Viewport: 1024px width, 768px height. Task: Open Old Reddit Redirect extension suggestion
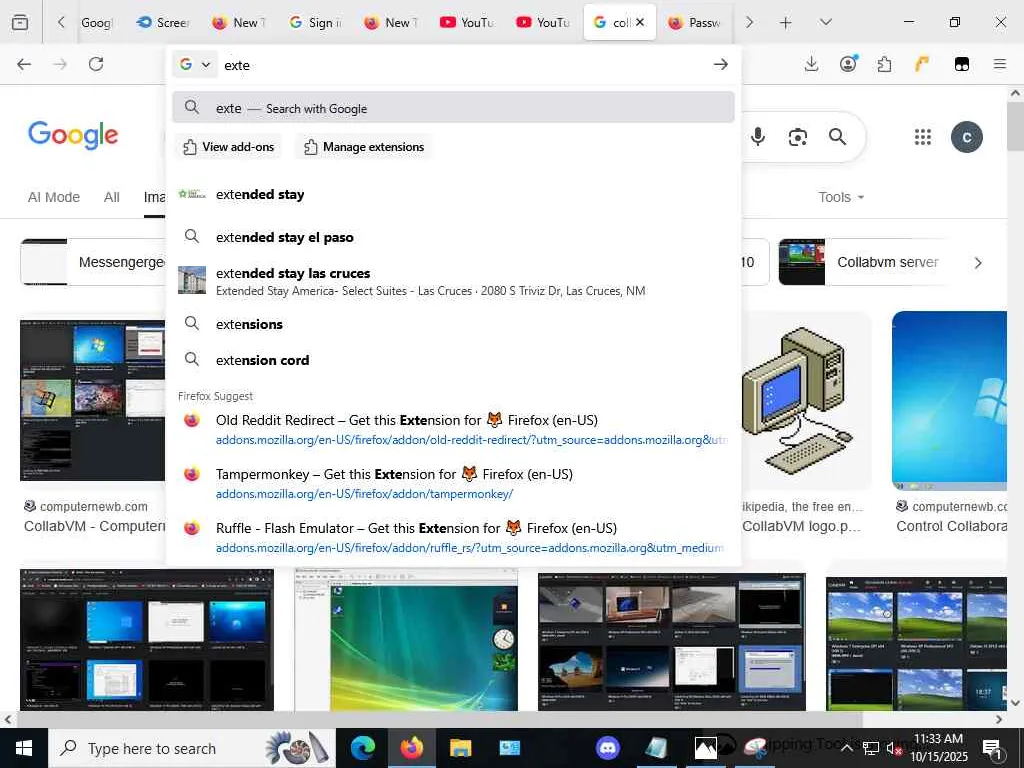click(453, 429)
